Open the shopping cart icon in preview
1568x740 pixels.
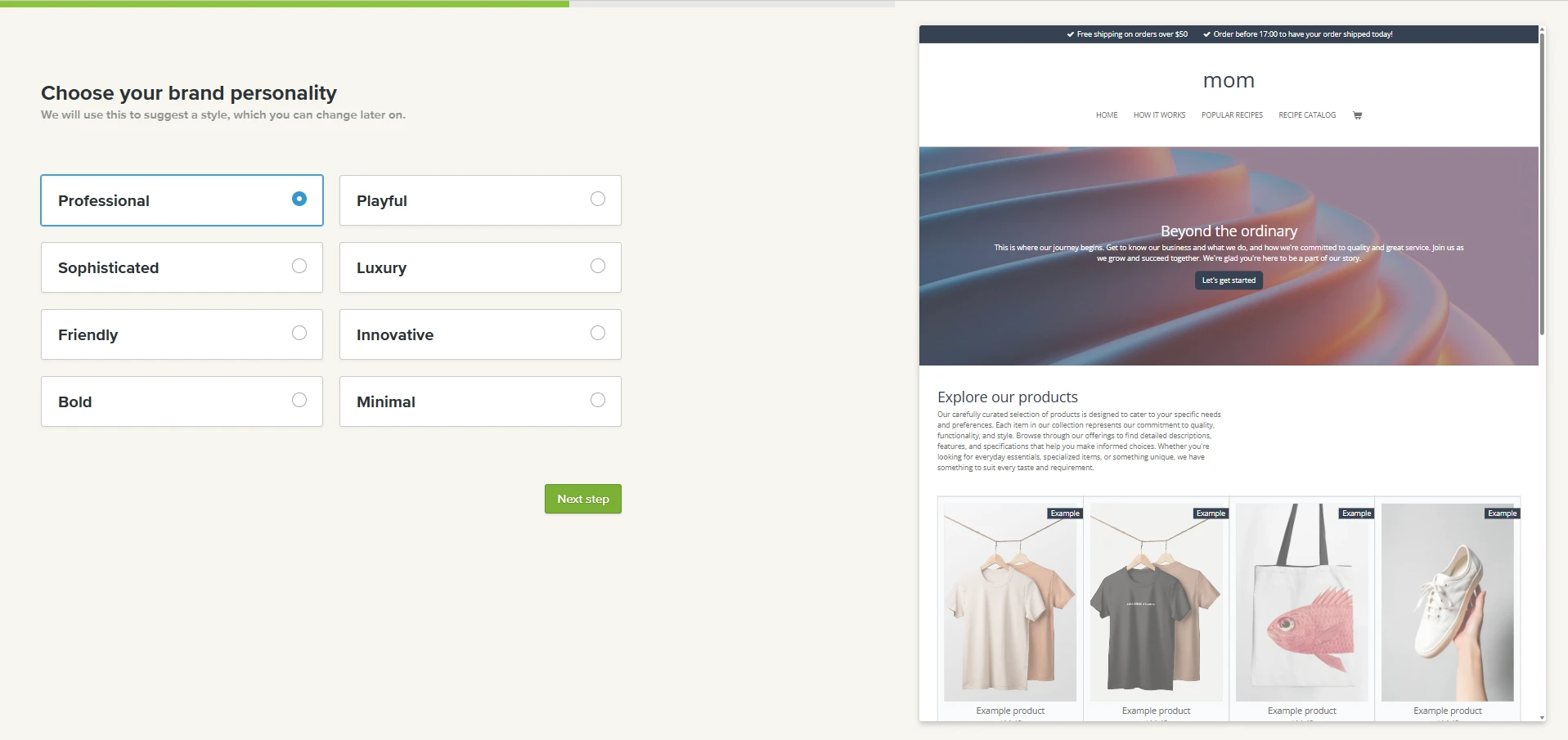tap(1357, 115)
